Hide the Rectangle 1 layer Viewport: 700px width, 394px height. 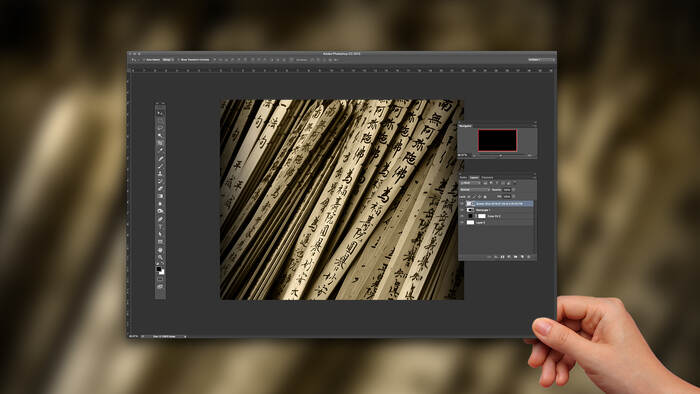point(462,210)
